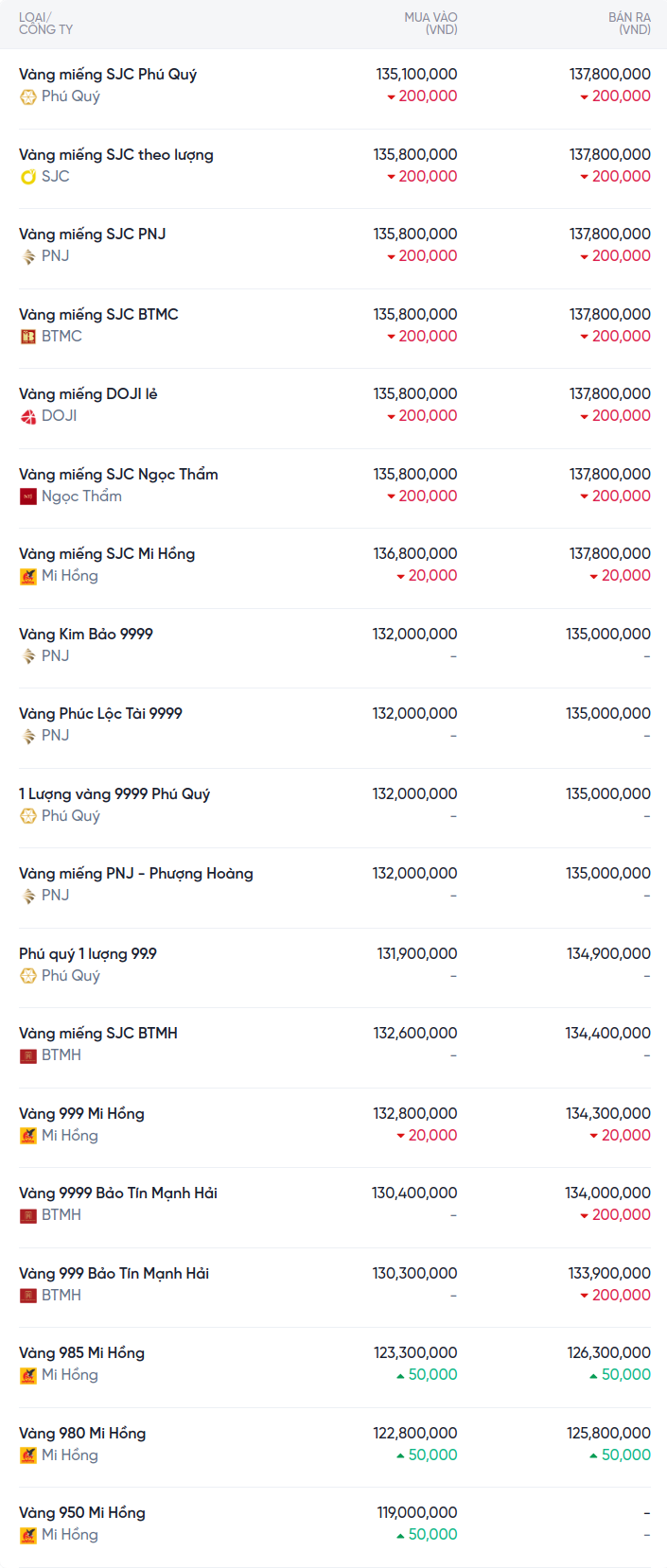The image size is (667, 1568).
Task: Click the yellow SJC ring logo
Action: tap(28, 177)
